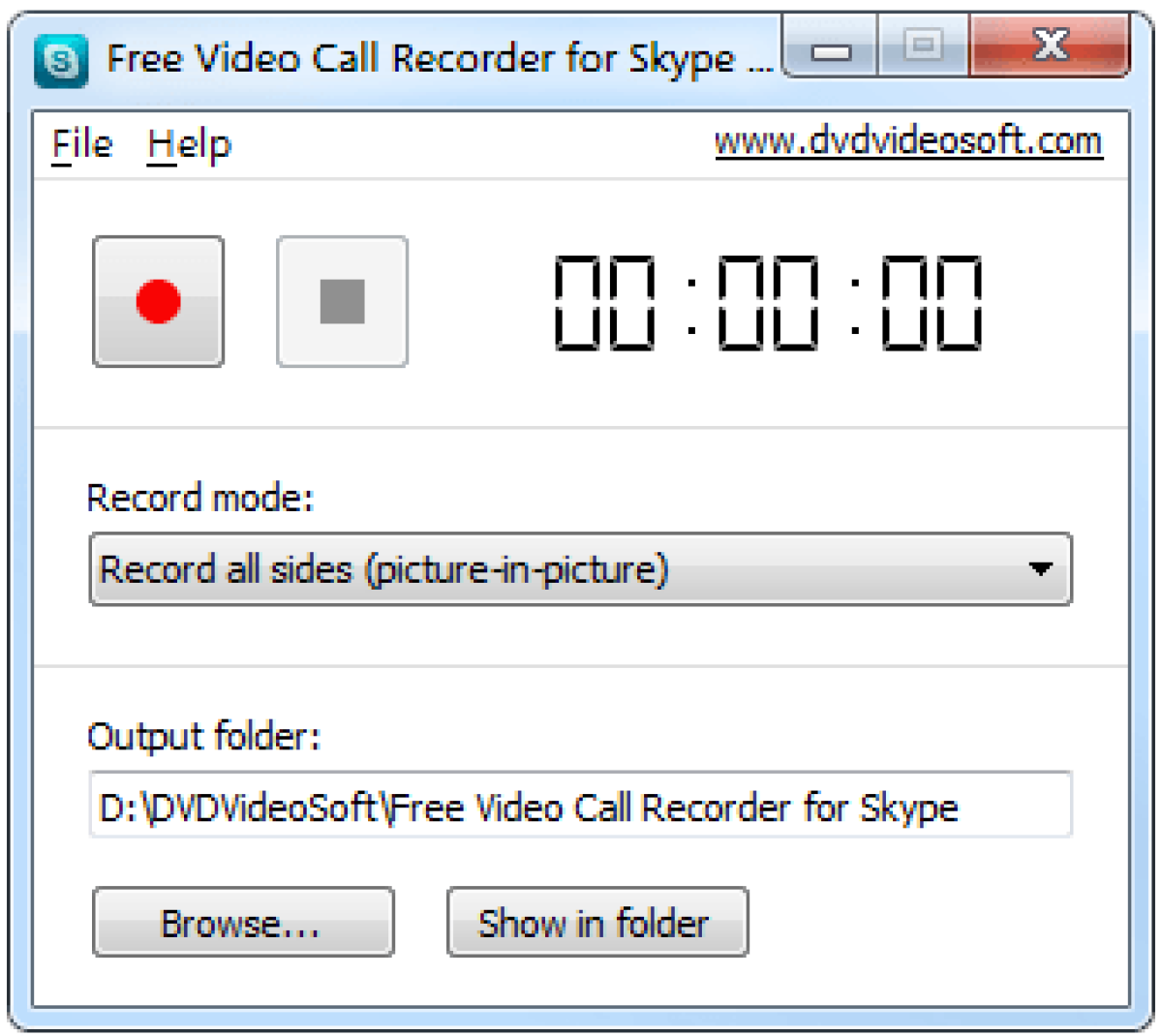Click the first colon separator in the timer

(x=690, y=304)
